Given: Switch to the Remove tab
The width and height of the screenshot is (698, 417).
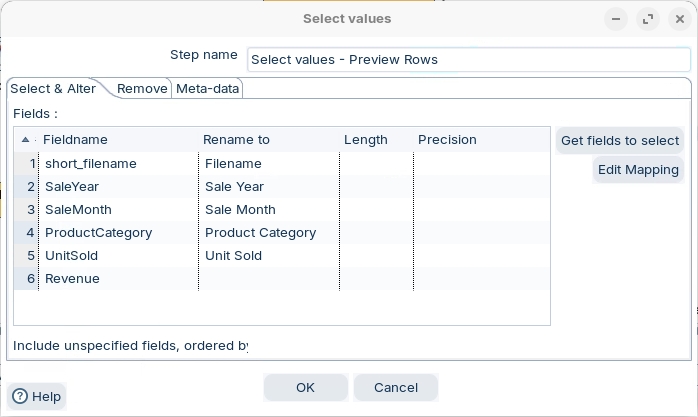Looking at the screenshot, I should click(x=142, y=89).
